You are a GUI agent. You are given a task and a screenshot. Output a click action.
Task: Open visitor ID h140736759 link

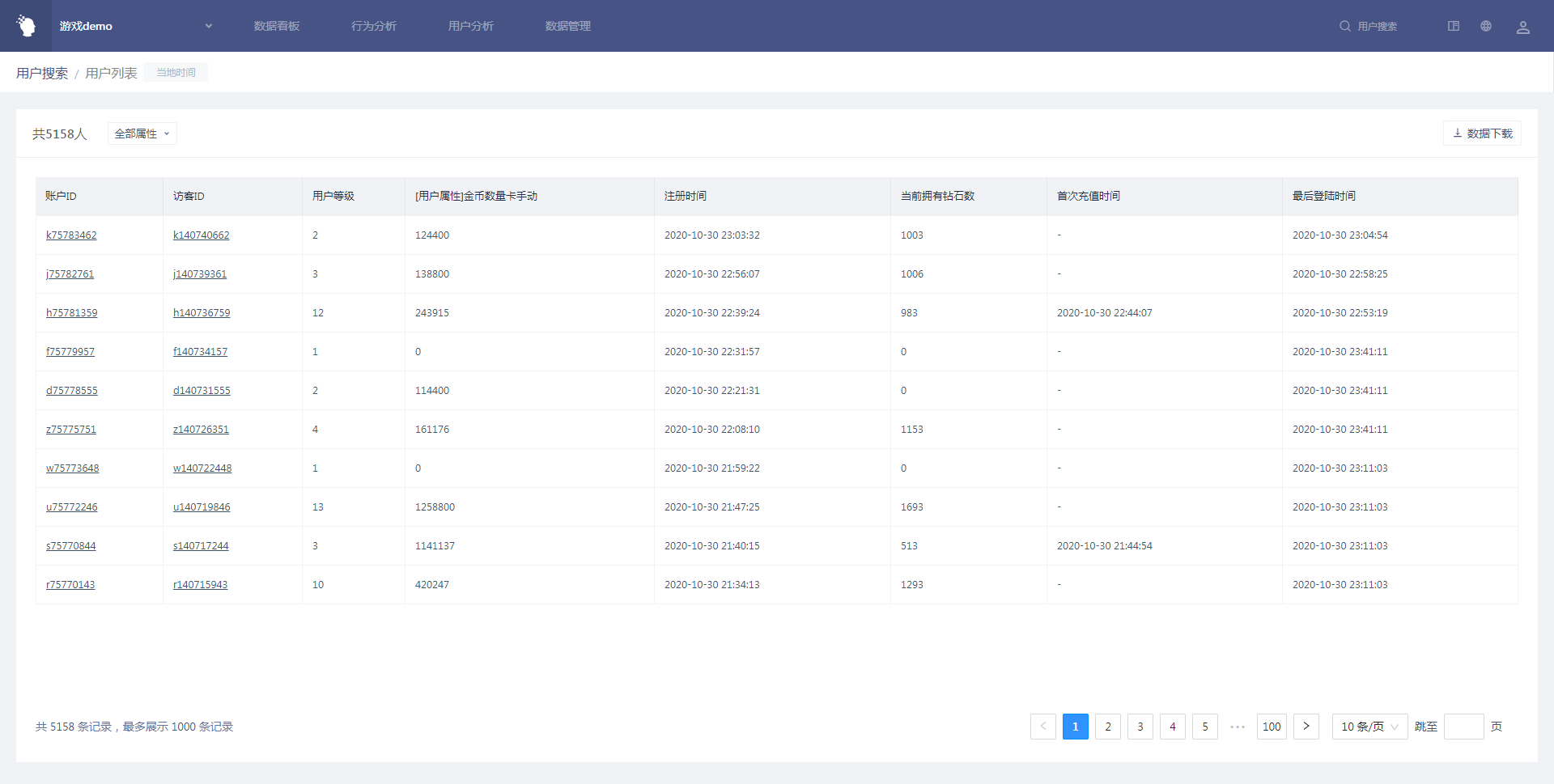(x=202, y=313)
